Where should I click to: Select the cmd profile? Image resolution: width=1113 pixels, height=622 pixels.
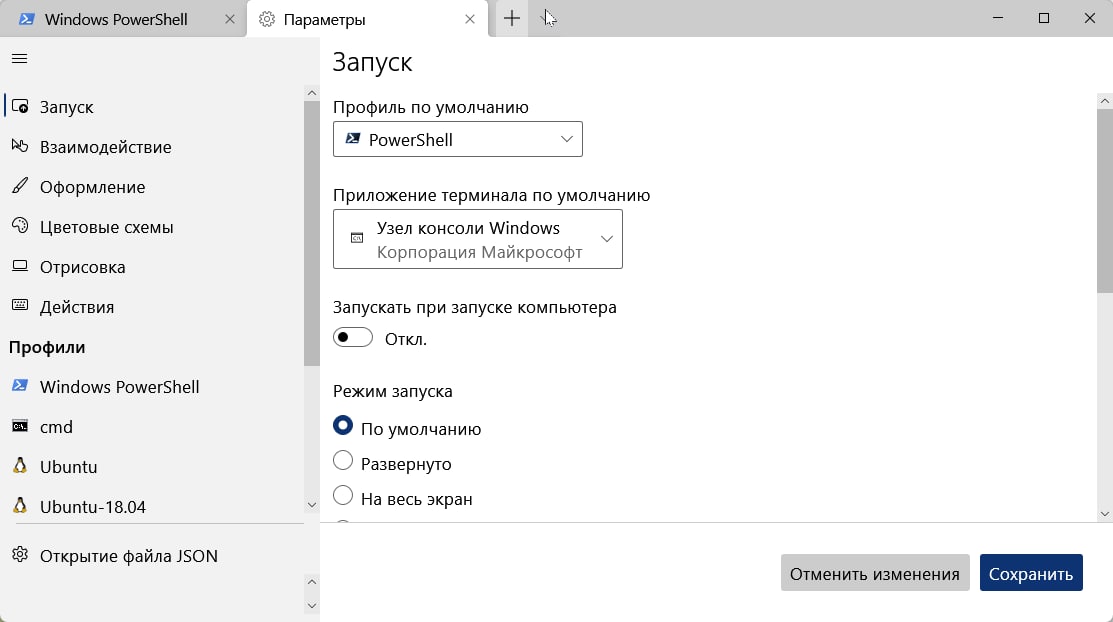tap(153, 427)
